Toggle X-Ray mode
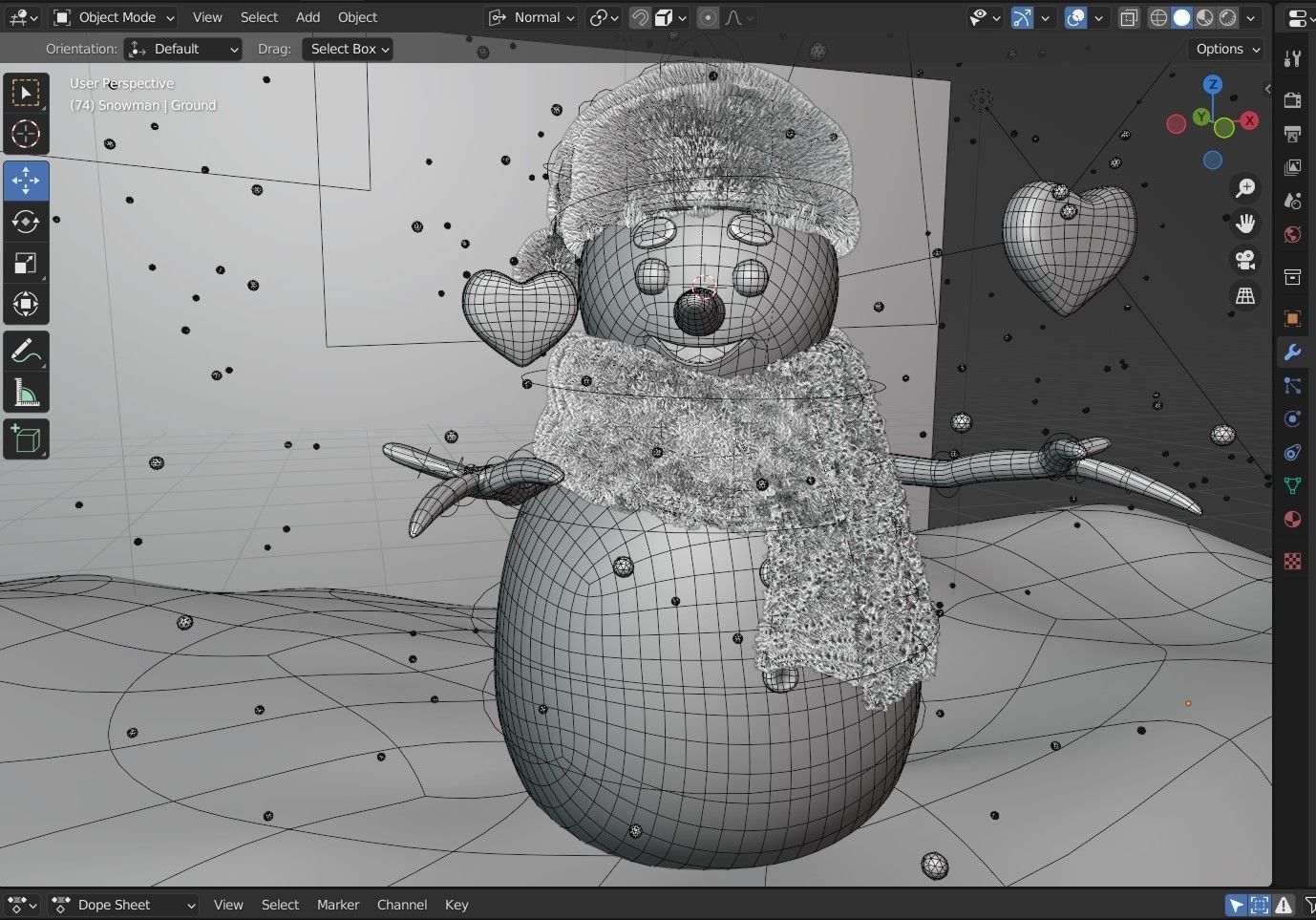The image size is (1316, 920). coord(1128,17)
